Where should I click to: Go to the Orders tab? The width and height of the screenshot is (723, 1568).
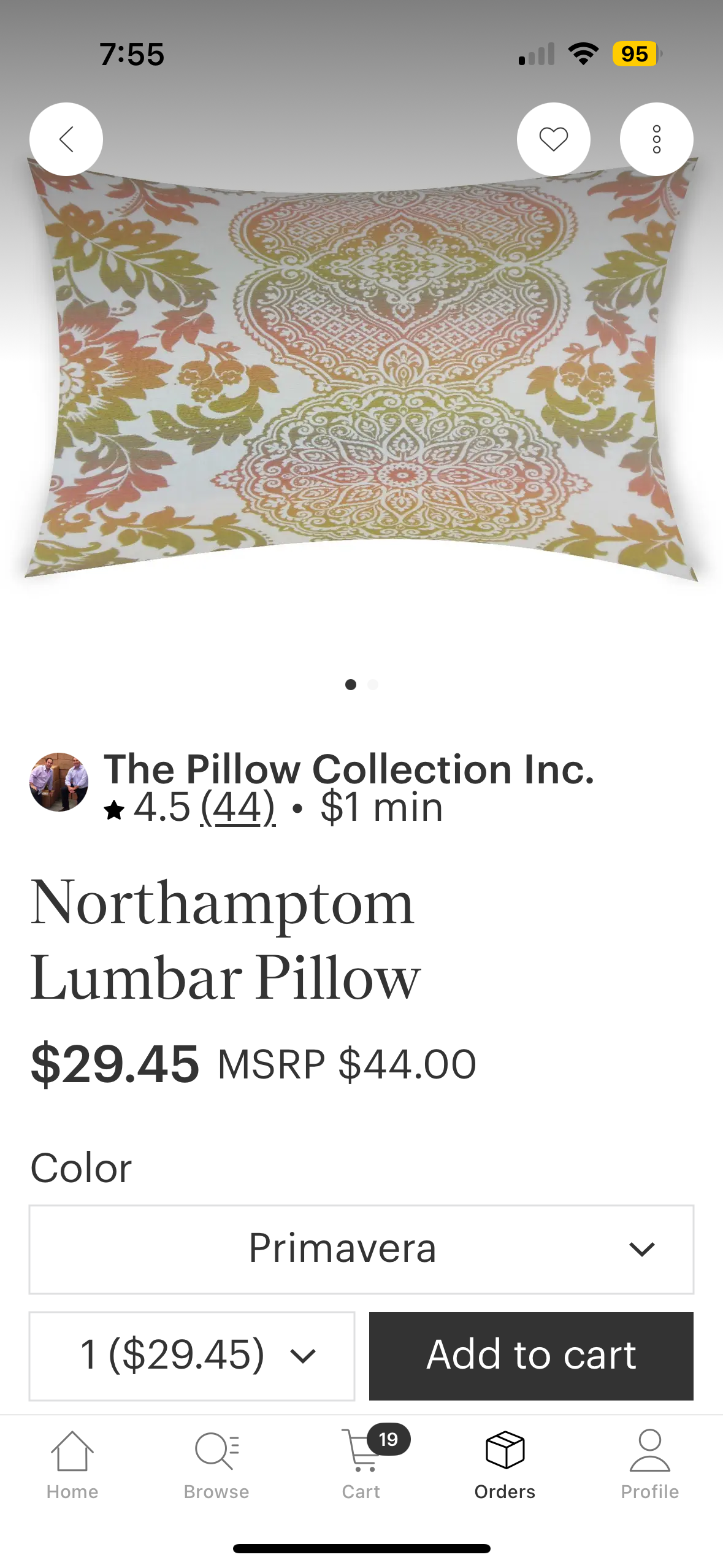click(x=505, y=1465)
